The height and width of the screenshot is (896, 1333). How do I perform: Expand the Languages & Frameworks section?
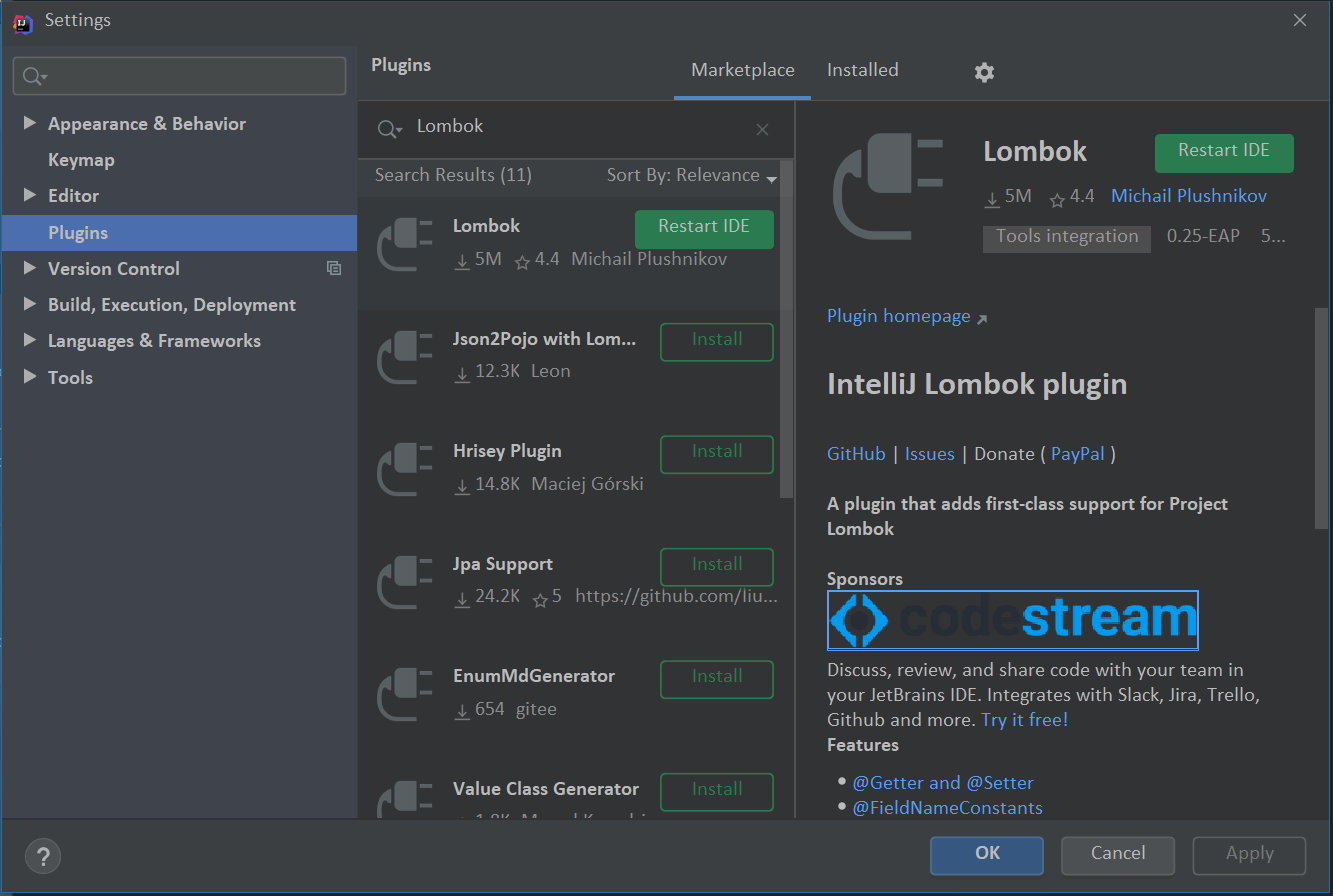tap(29, 340)
